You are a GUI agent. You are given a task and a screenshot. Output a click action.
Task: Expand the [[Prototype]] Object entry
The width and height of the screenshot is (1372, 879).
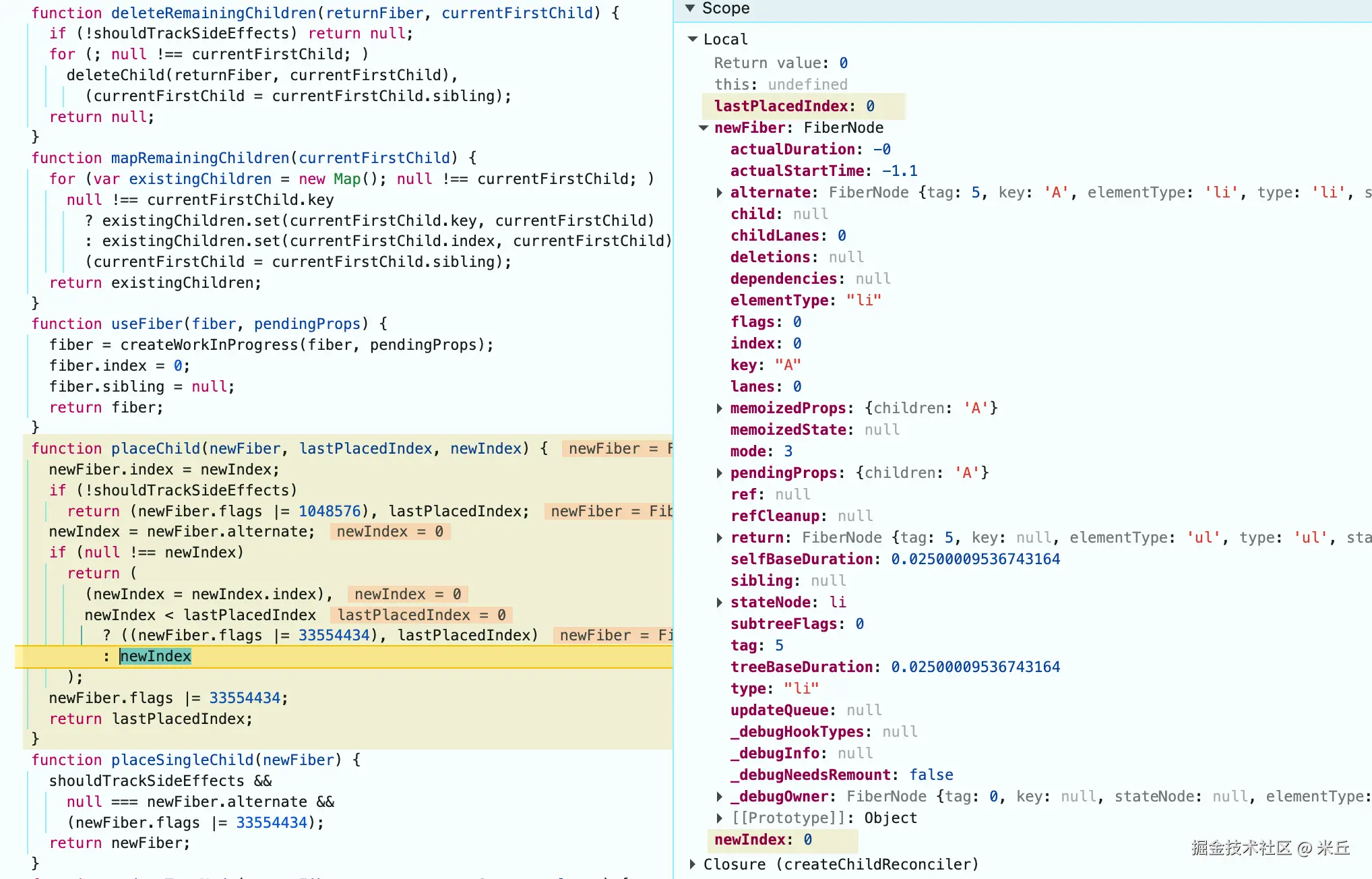[x=720, y=818]
